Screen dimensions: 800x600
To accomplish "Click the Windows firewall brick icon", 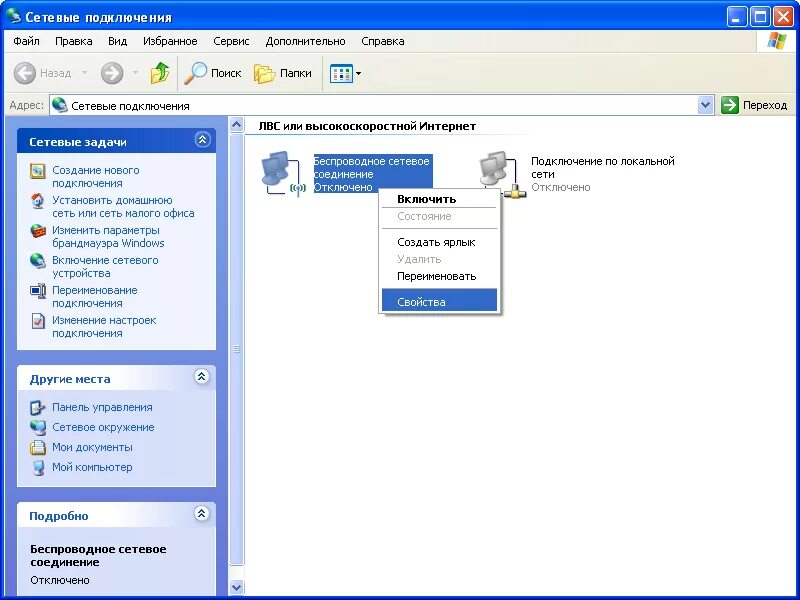I will coord(38,231).
